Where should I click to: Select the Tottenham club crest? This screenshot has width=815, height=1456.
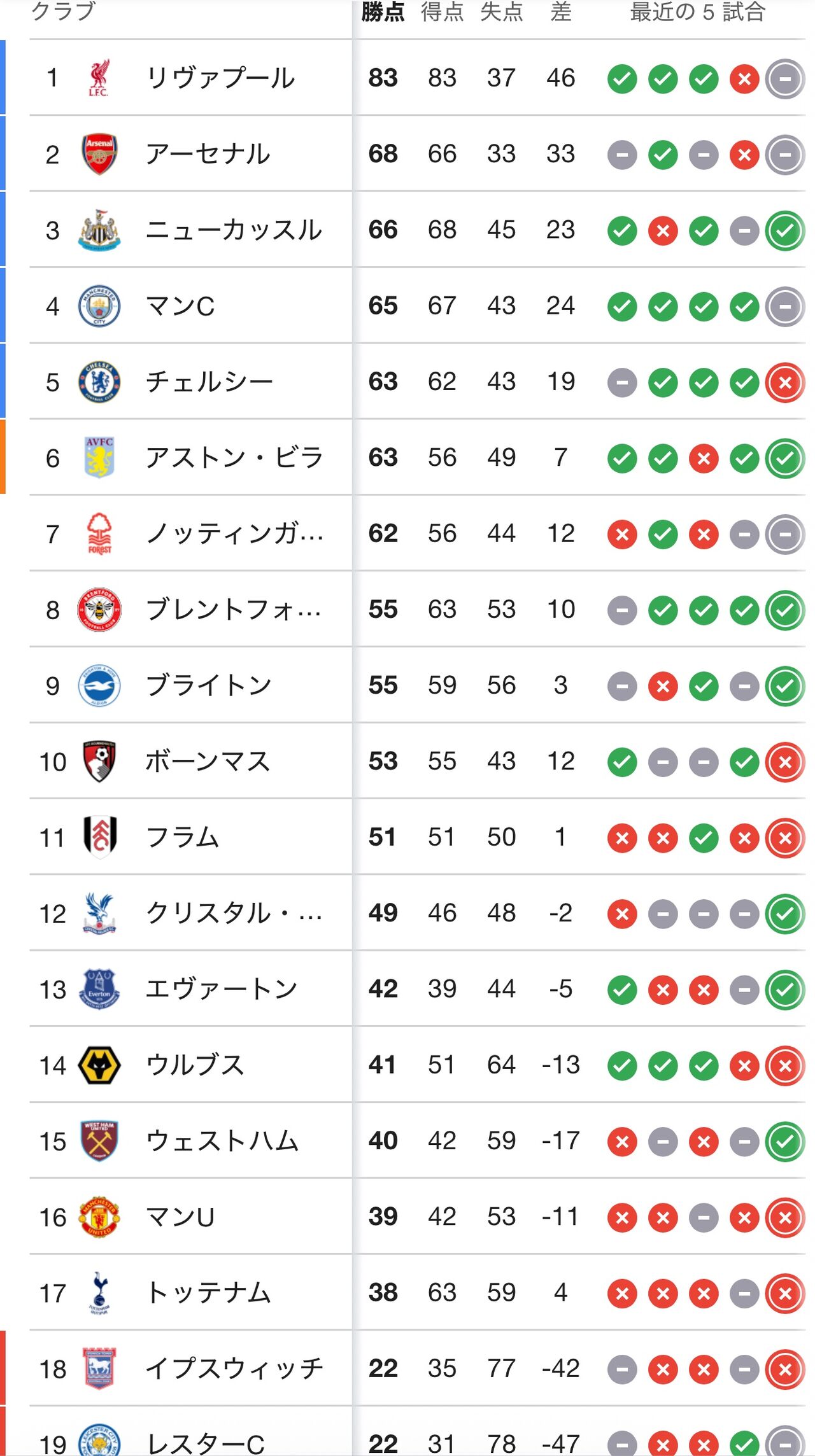point(99,1292)
